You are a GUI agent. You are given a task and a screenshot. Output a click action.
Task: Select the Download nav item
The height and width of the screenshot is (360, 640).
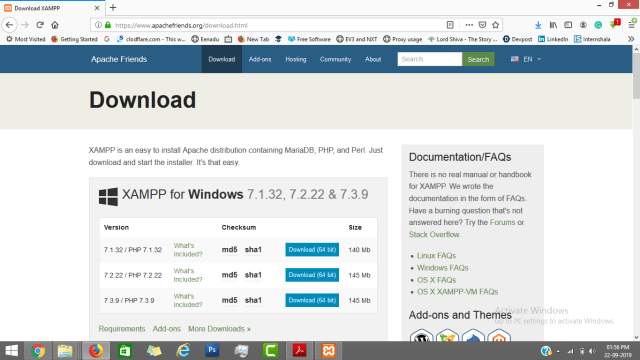222,59
